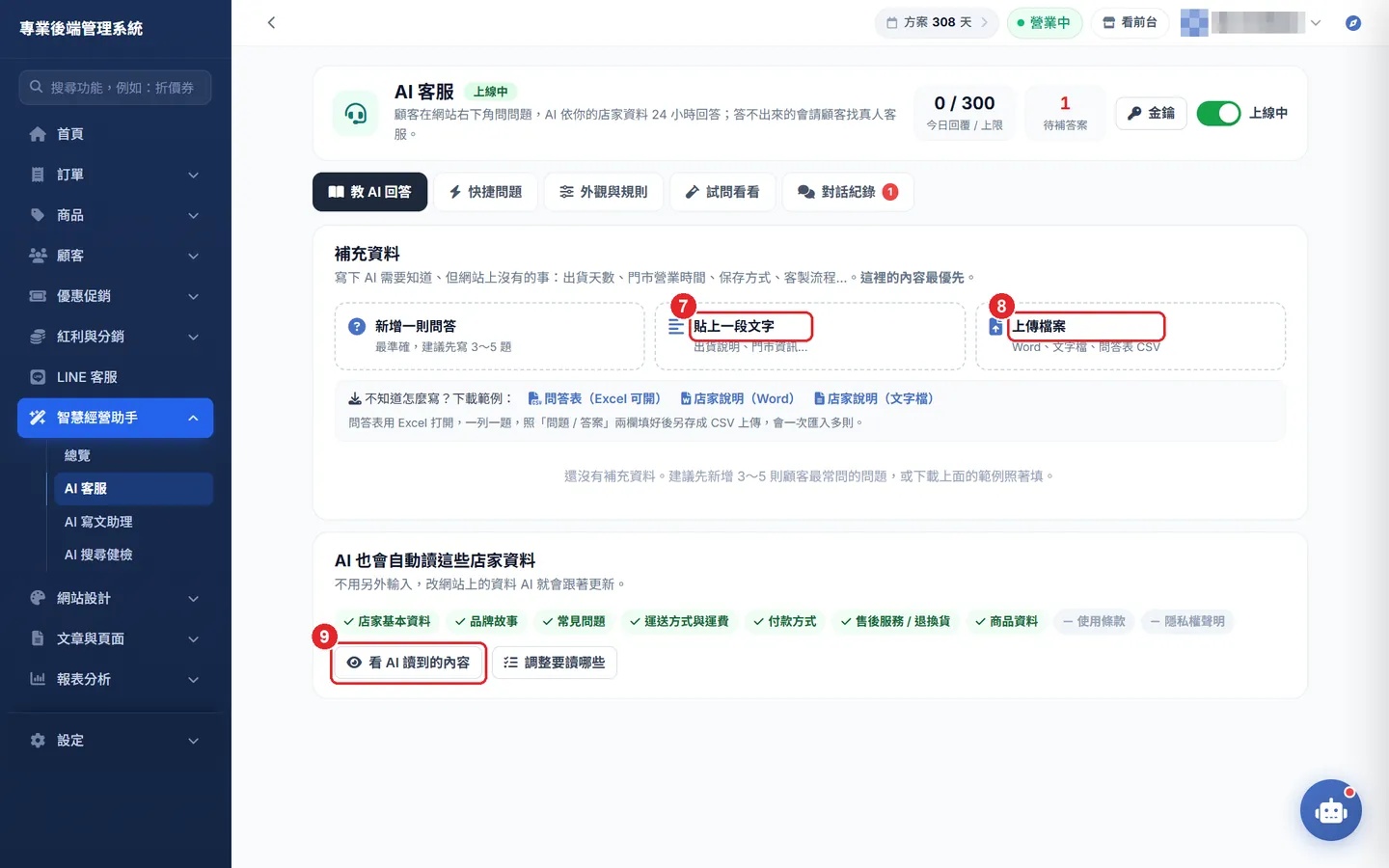Image resolution: width=1389 pixels, height=868 pixels.
Task: Toggle the 常見問題 source chip
Action: pos(574,621)
